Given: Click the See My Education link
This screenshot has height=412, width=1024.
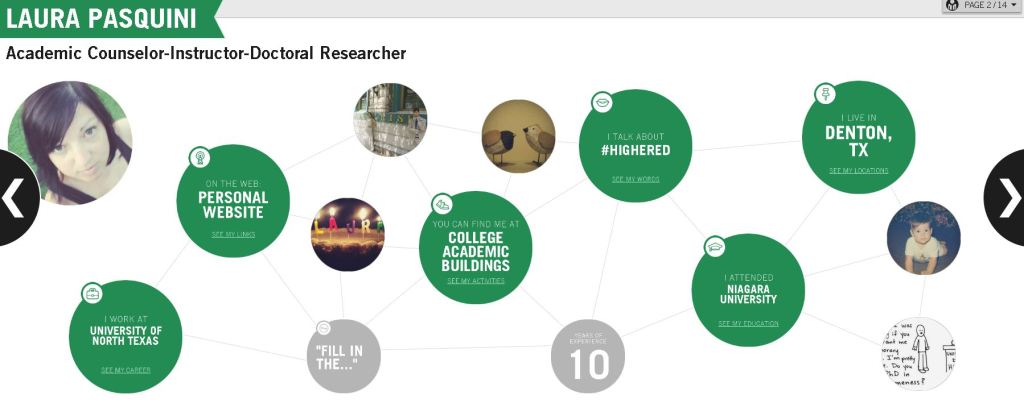Looking at the screenshot, I should coord(748,324).
